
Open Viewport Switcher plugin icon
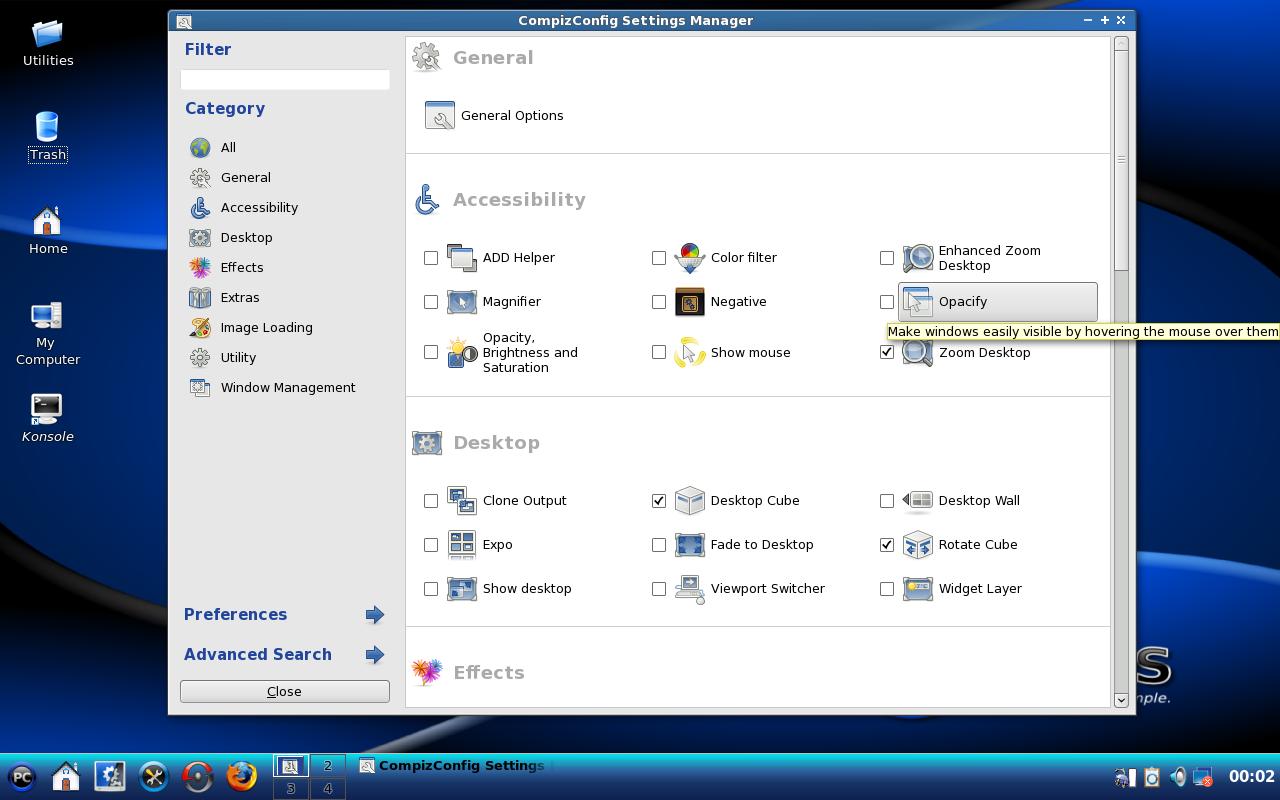(690, 588)
